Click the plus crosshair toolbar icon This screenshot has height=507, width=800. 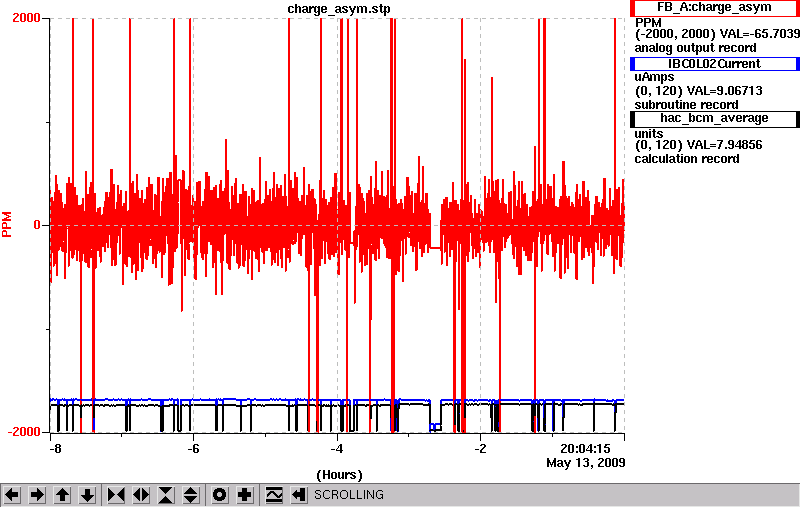[x=245, y=495]
